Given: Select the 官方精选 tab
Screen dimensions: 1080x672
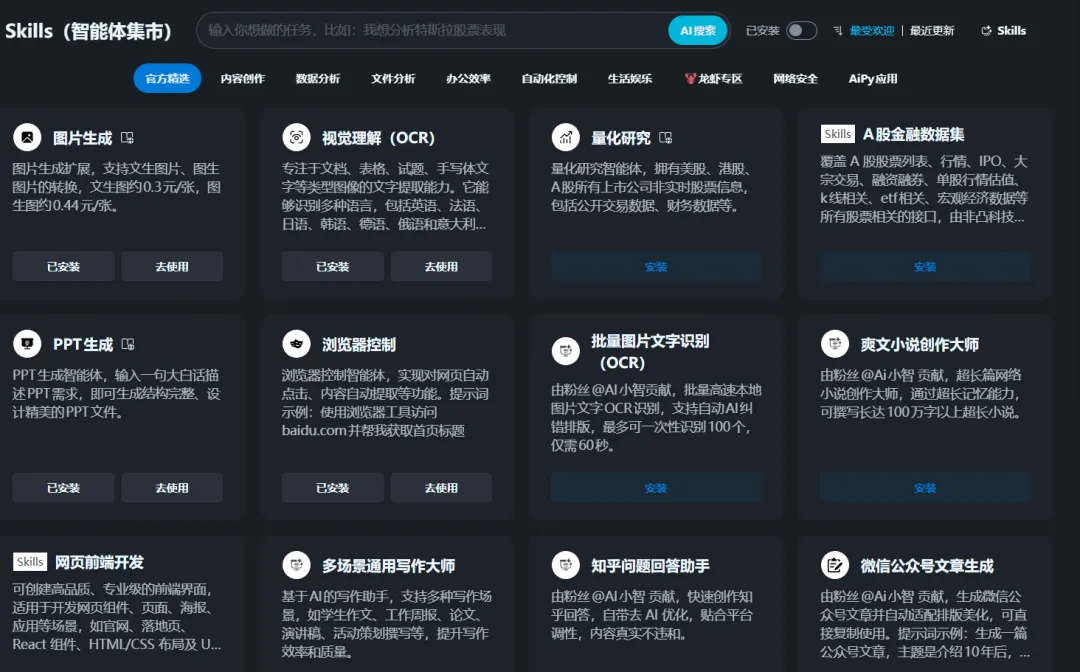Looking at the screenshot, I should point(167,78).
